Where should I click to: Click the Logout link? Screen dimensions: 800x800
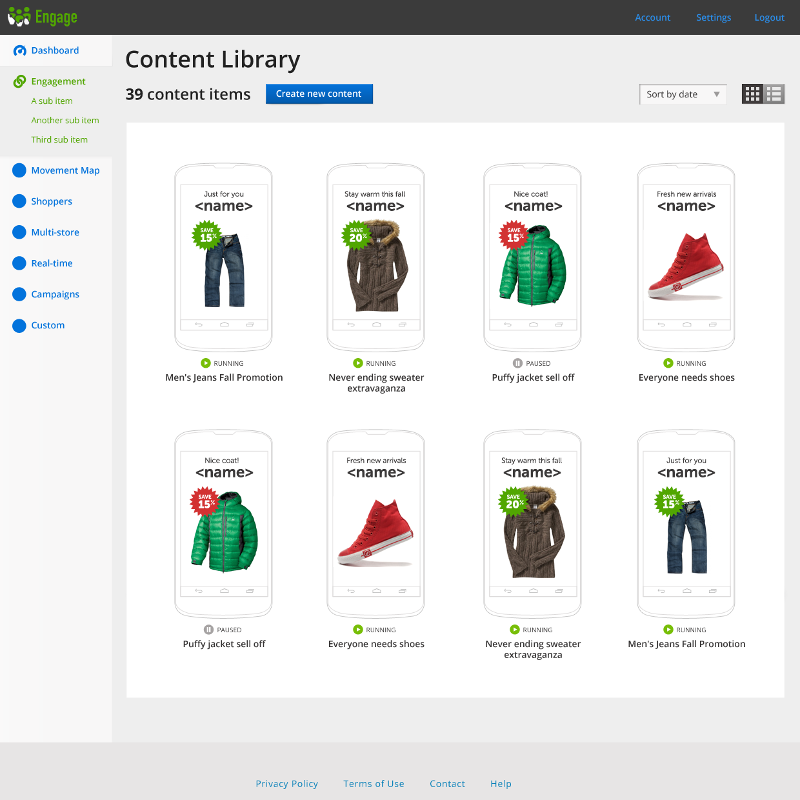click(769, 18)
